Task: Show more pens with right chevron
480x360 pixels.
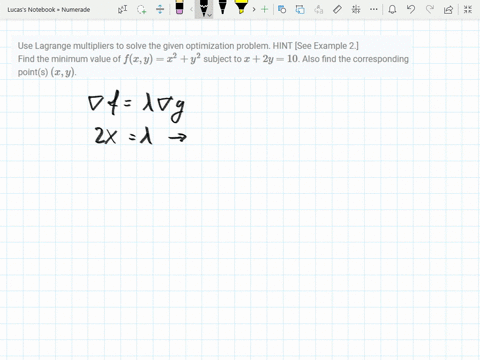Action: 254,9
